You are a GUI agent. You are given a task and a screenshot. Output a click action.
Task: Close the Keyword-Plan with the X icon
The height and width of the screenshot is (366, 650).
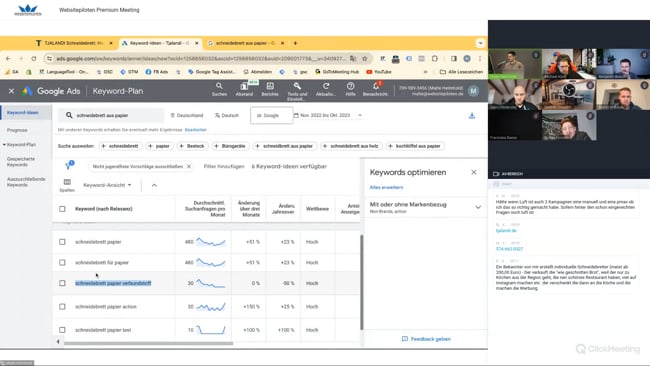click(x=11, y=91)
